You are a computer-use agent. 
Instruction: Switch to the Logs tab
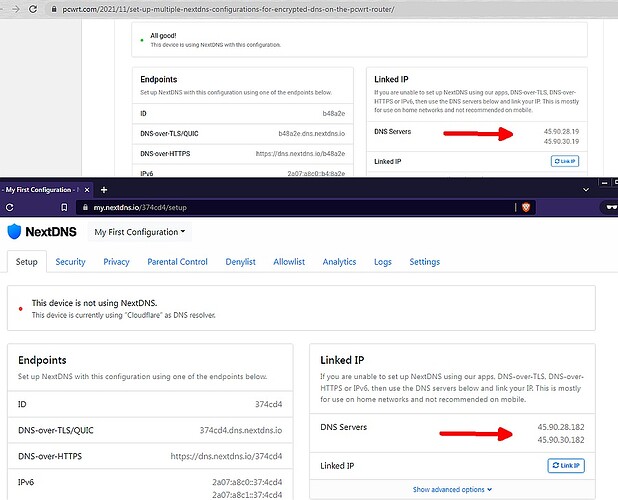pos(382,262)
